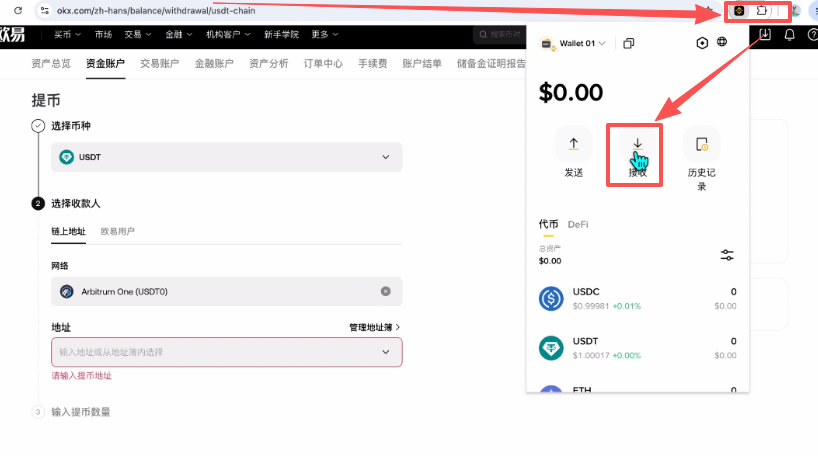Viewport: 818px width, 456px height.
Task: Open the 交易账户 tab
Action: (x=160, y=64)
